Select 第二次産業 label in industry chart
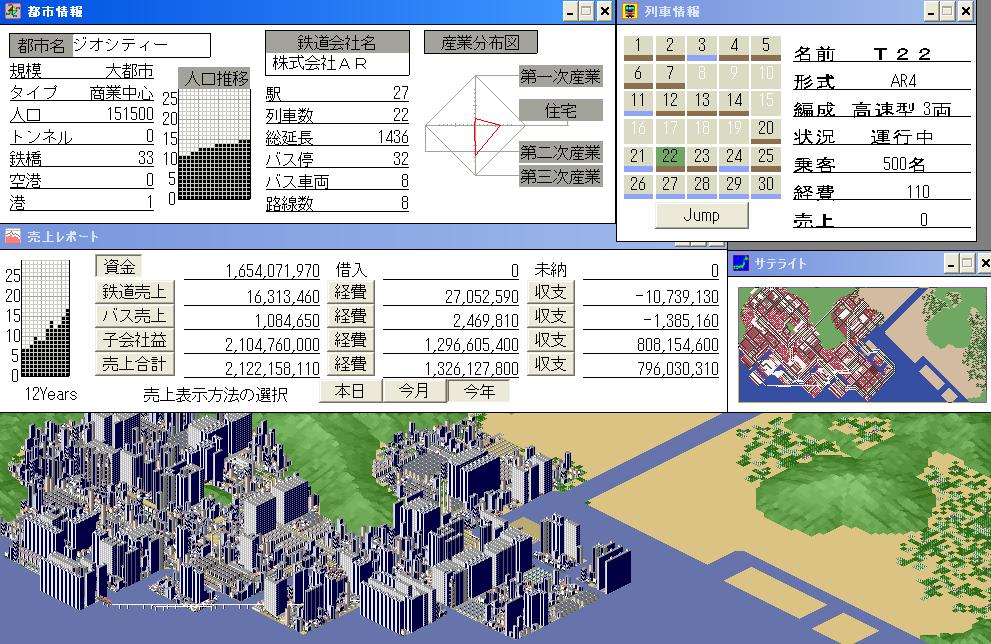 560,152
